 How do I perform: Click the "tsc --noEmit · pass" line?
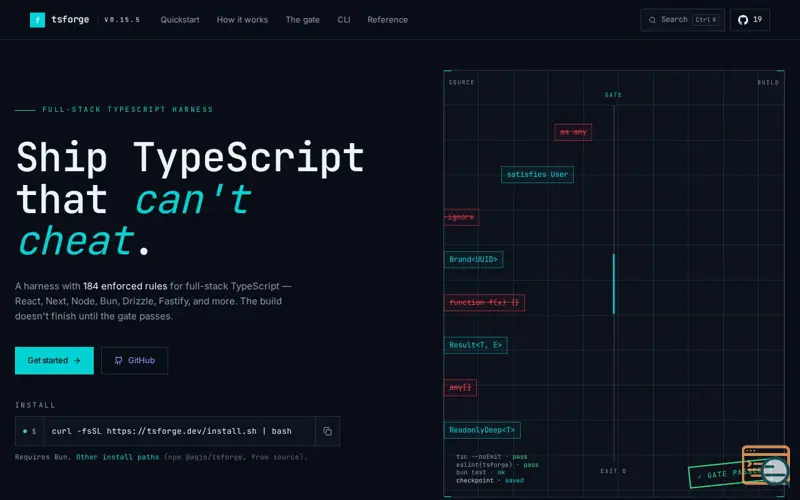[x=492, y=457]
